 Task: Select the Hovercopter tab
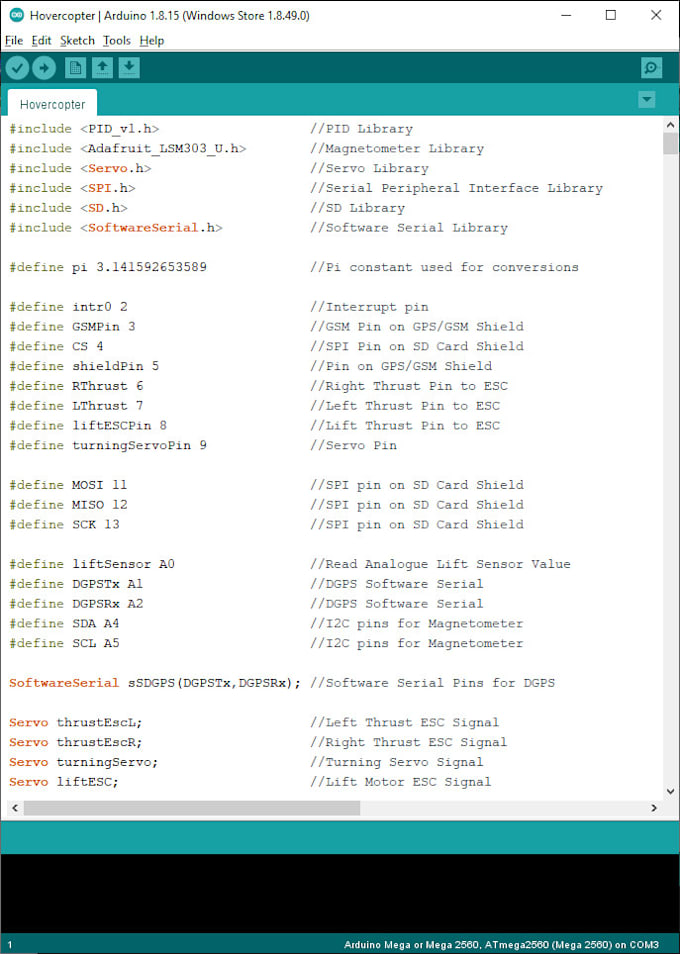[51, 103]
